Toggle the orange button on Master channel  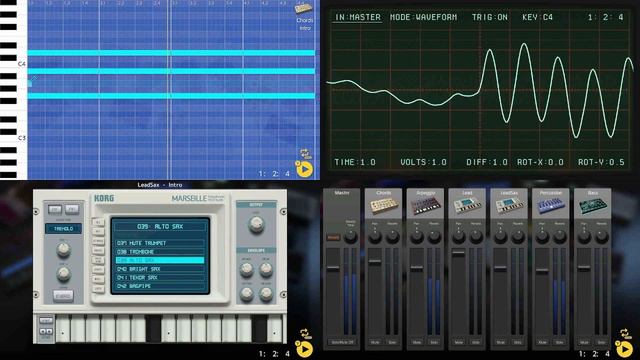(x=333, y=237)
